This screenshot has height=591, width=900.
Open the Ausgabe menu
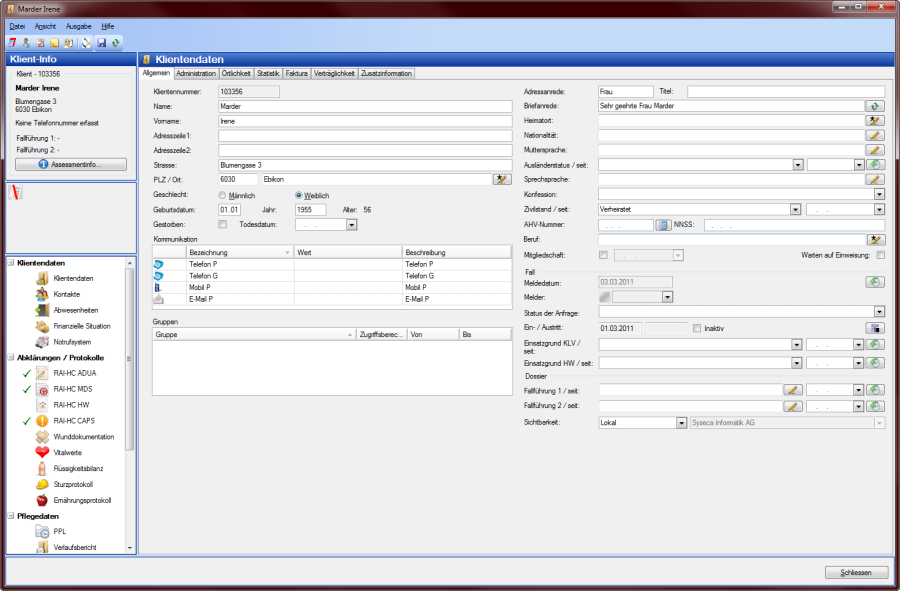[78, 25]
